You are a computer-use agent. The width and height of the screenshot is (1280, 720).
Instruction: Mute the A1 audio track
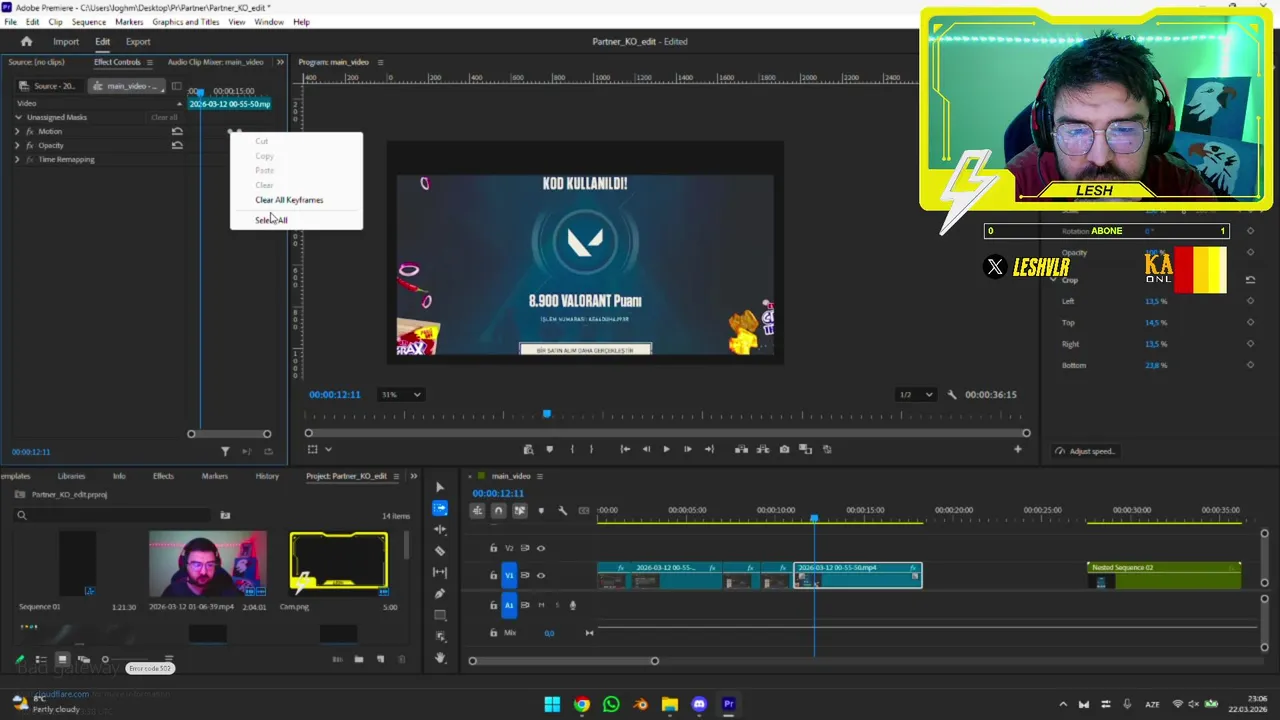[541, 604]
